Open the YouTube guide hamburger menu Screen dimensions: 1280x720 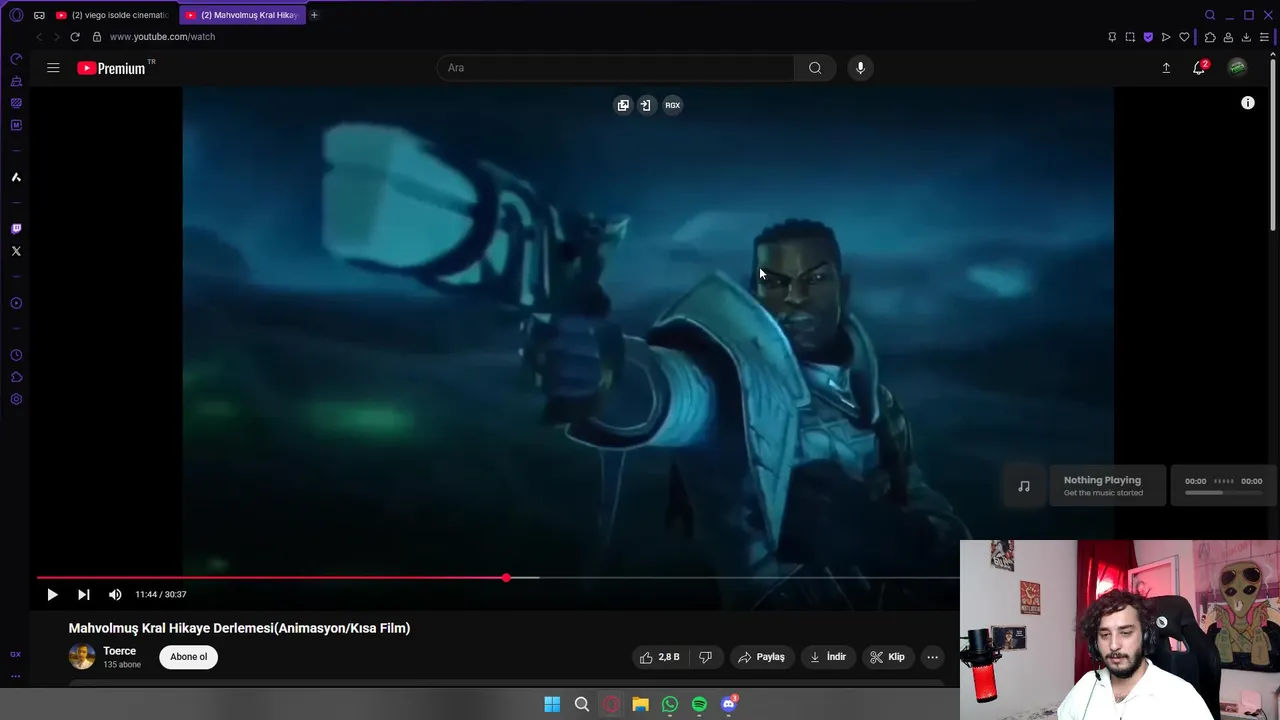[53, 68]
